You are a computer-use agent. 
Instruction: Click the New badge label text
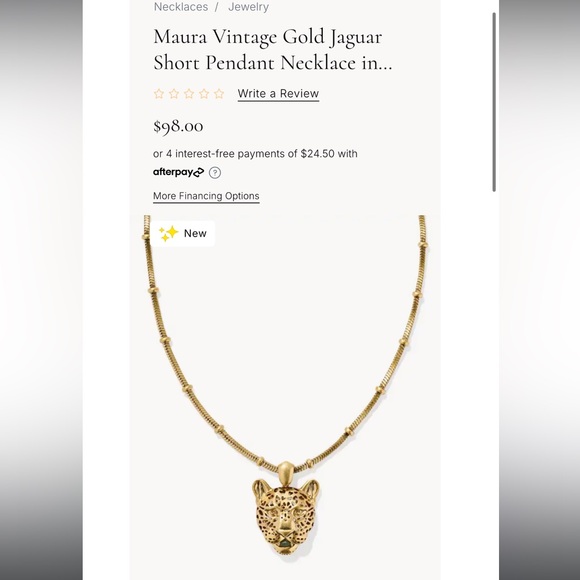pyautogui.click(x=195, y=233)
